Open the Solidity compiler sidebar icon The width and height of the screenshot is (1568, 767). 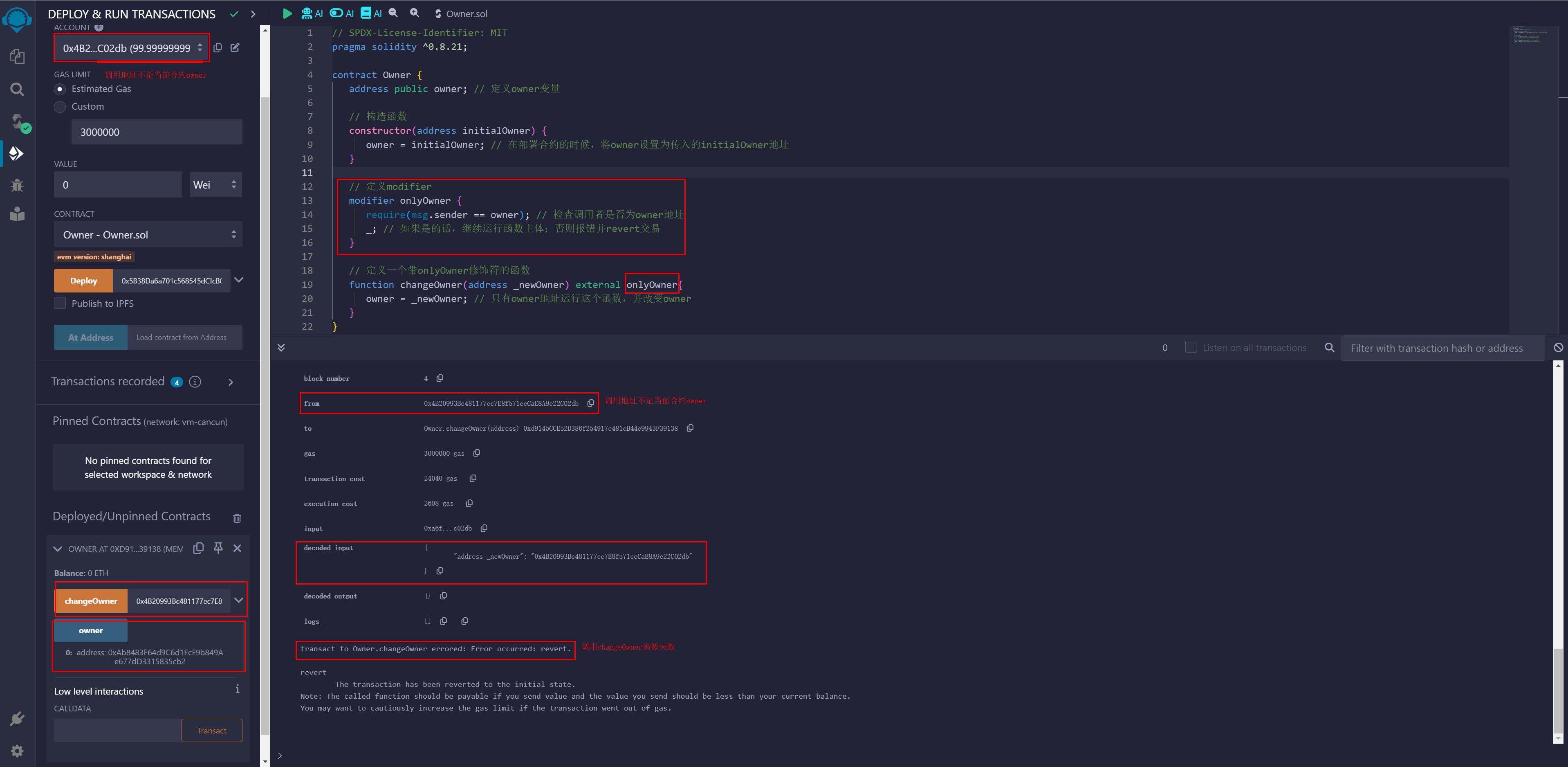(17, 121)
